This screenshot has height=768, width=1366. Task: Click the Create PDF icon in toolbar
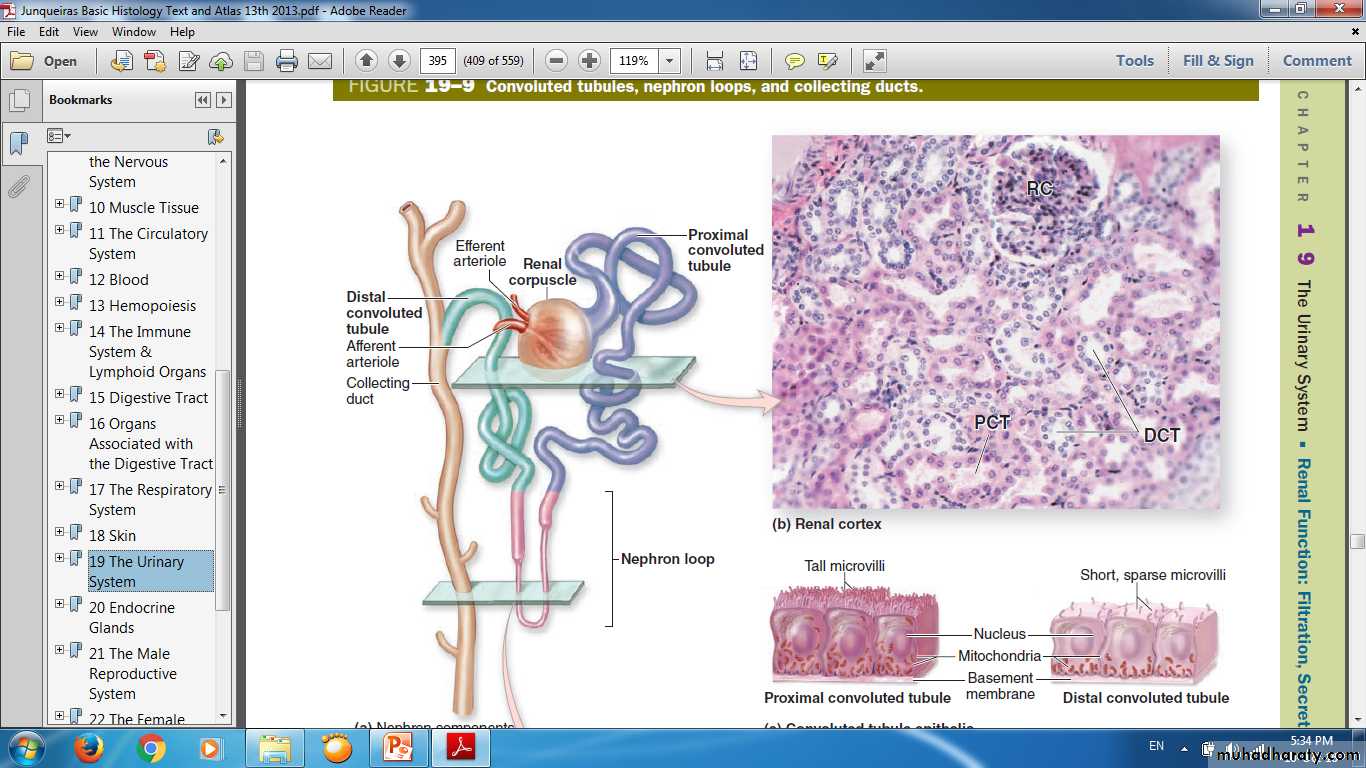coord(155,61)
